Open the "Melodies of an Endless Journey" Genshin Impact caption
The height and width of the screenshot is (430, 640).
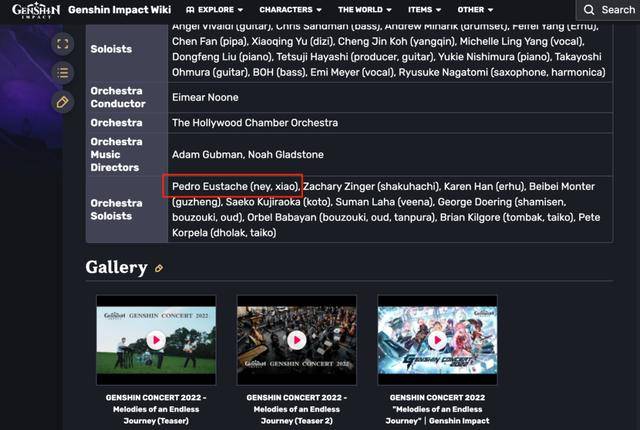click(x=438, y=409)
